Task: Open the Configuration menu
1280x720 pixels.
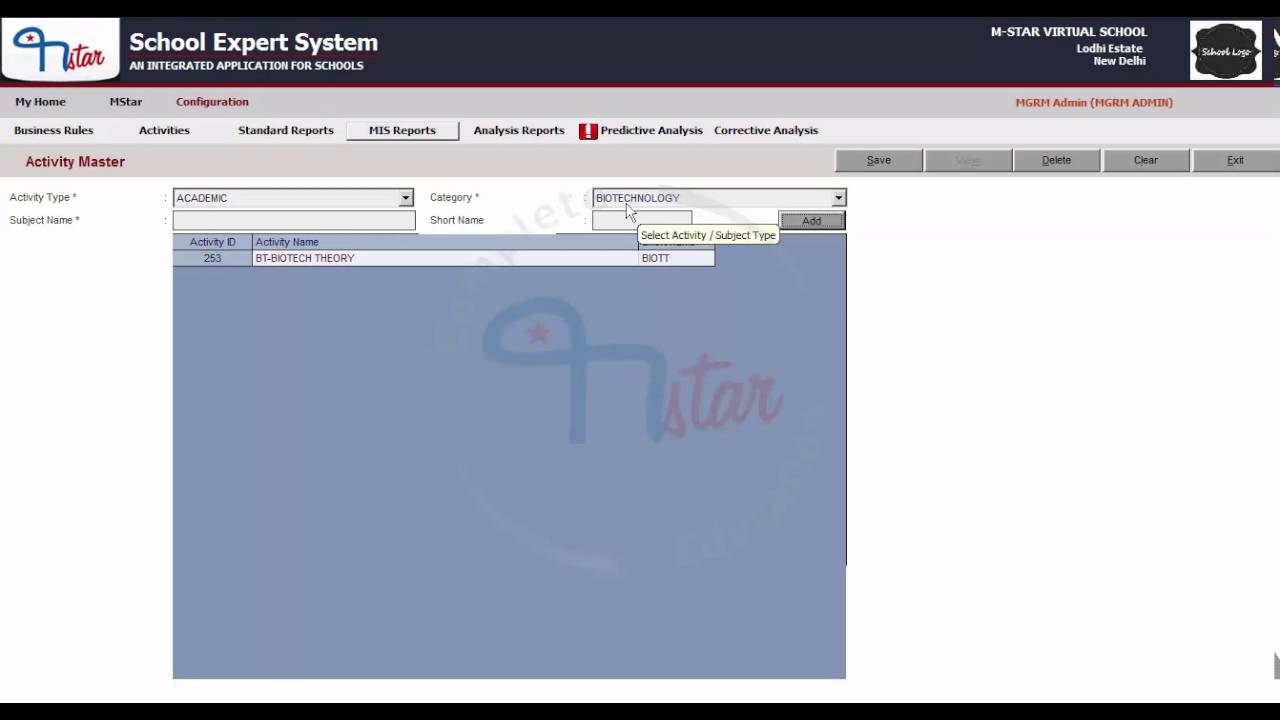Action: click(212, 102)
